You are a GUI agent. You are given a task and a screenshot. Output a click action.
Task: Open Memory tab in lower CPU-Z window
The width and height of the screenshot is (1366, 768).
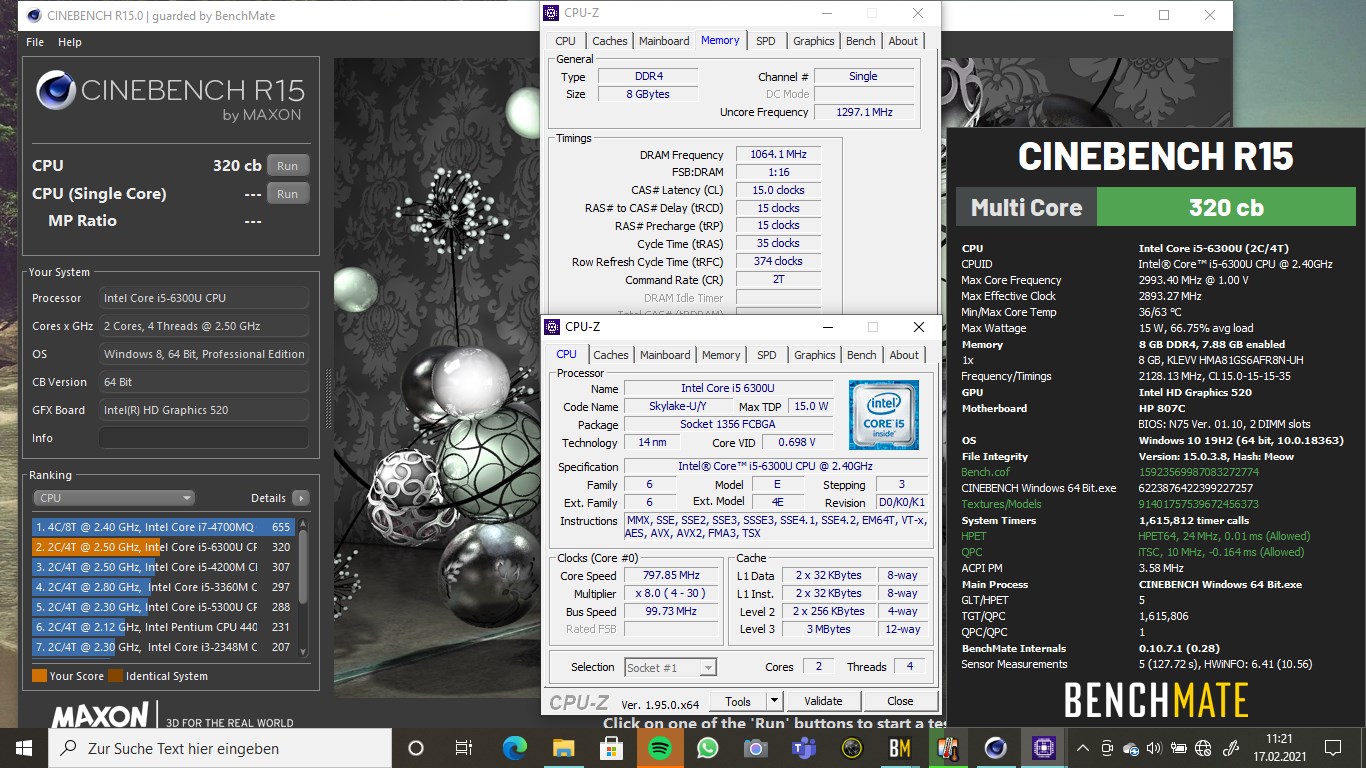721,355
